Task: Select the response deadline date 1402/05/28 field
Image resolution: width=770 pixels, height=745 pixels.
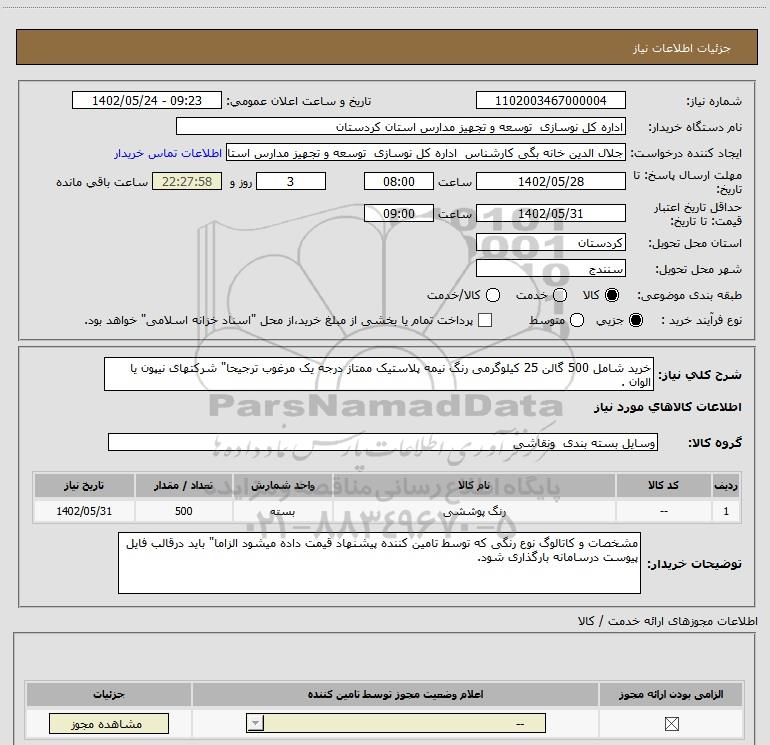Action: (550, 181)
